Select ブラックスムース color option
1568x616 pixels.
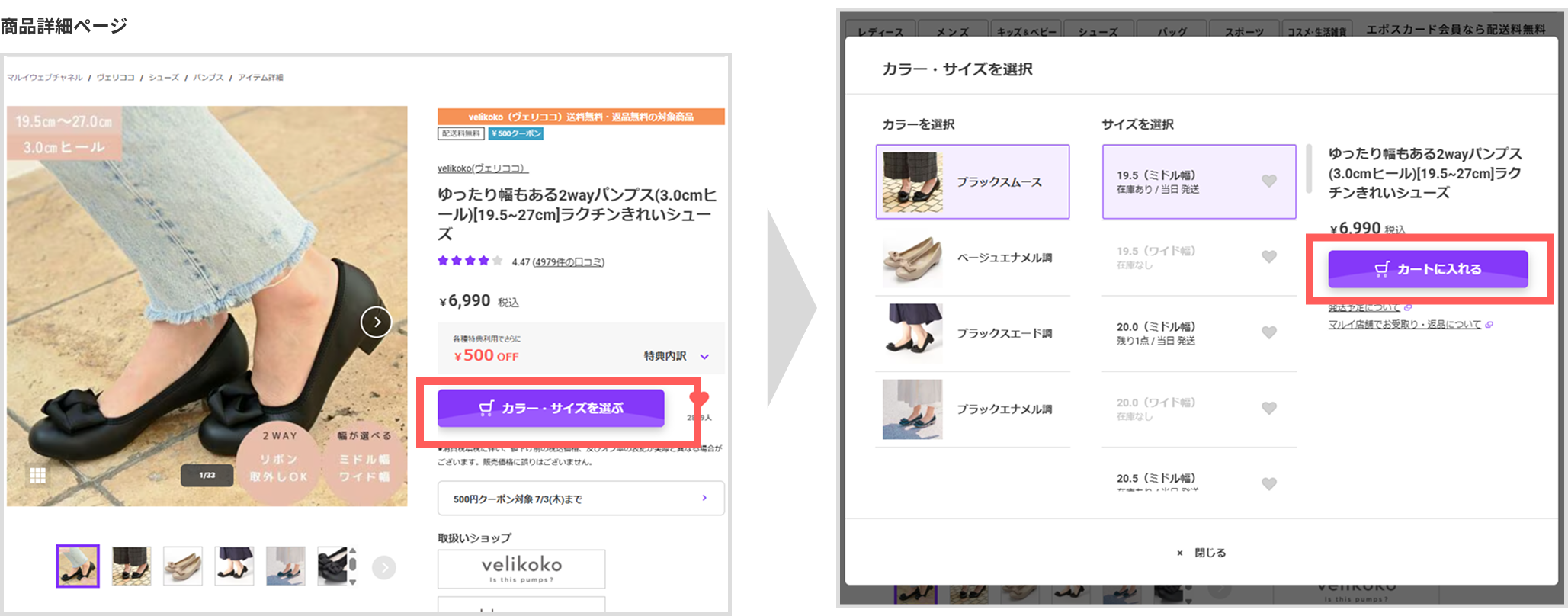coord(973,181)
